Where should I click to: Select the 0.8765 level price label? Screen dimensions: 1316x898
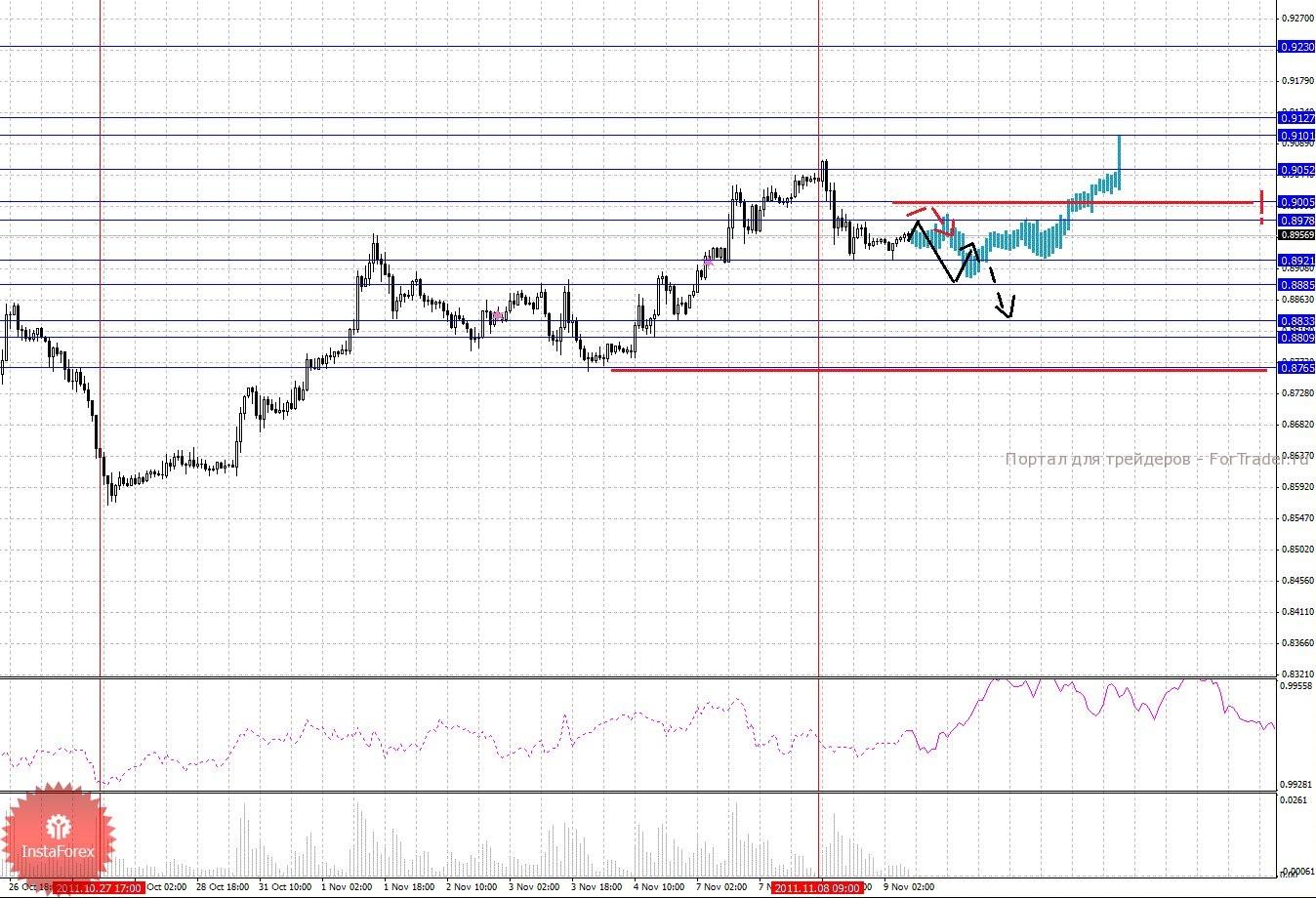pos(1296,368)
